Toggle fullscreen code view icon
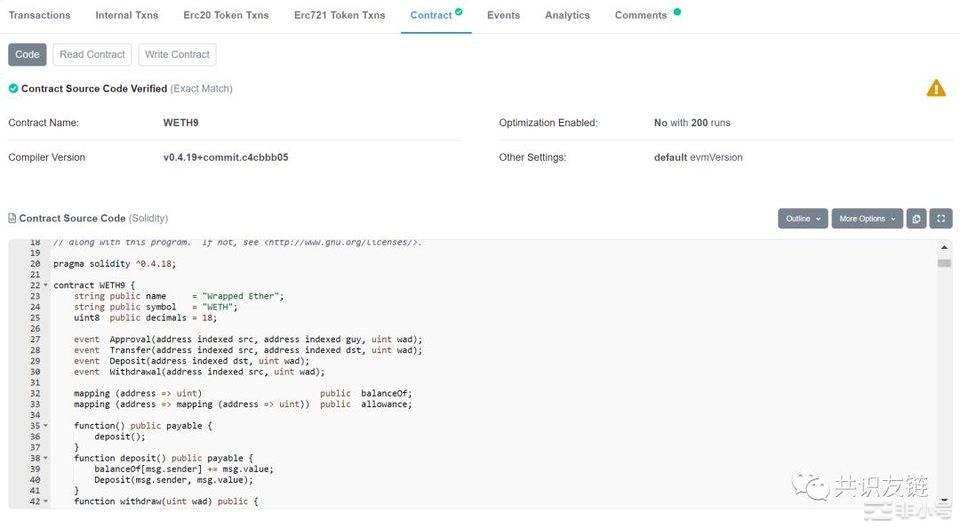The width and height of the screenshot is (960, 529). (941, 219)
